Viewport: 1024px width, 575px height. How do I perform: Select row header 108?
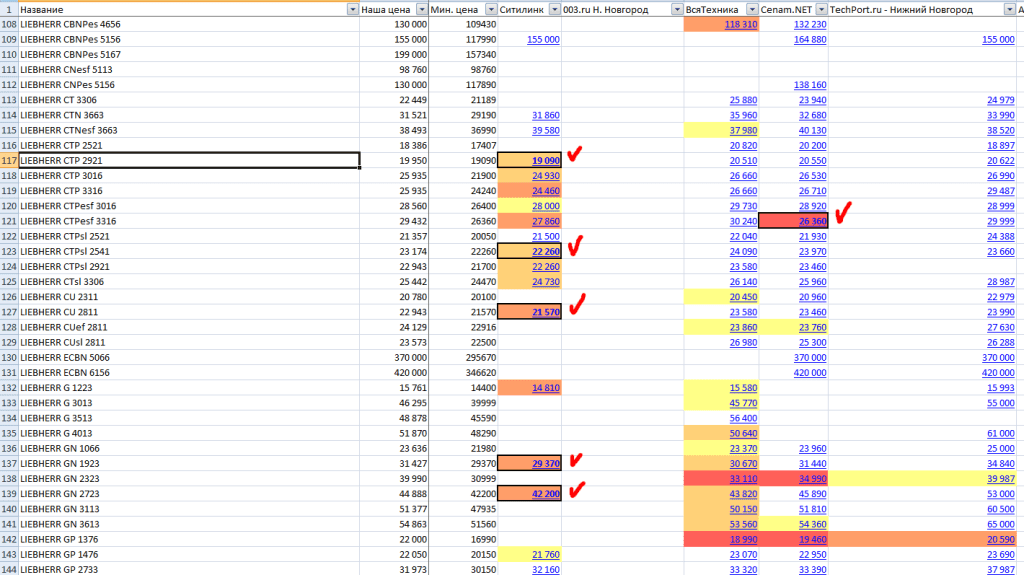[x=9, y=24]
